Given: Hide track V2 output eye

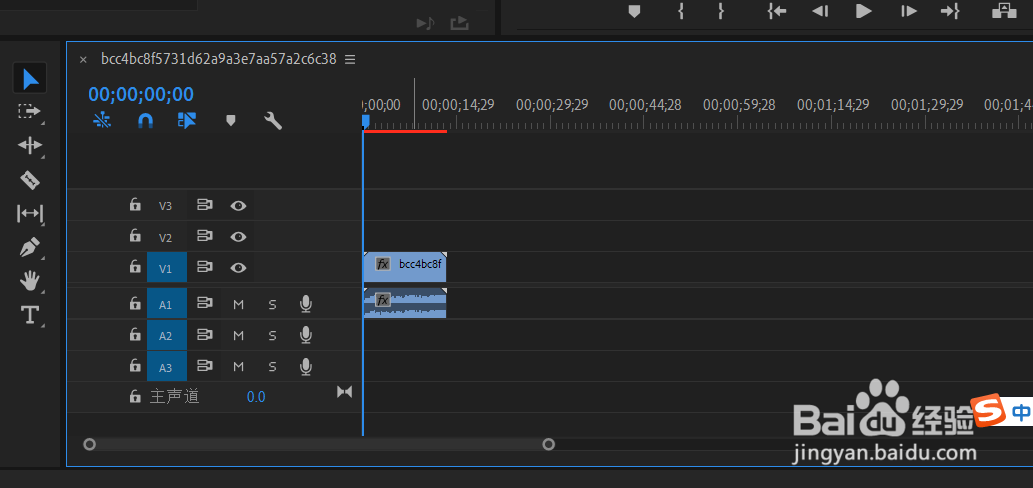Looking at the screenshot, I should (x=238, y=237).
